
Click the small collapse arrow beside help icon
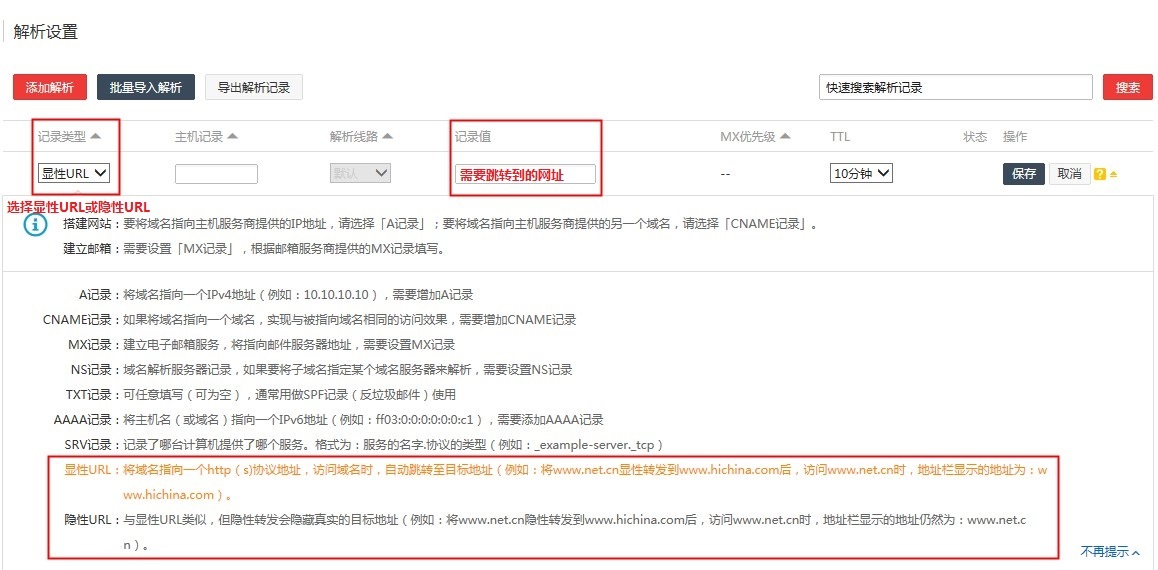click(x=1113, y=174)
